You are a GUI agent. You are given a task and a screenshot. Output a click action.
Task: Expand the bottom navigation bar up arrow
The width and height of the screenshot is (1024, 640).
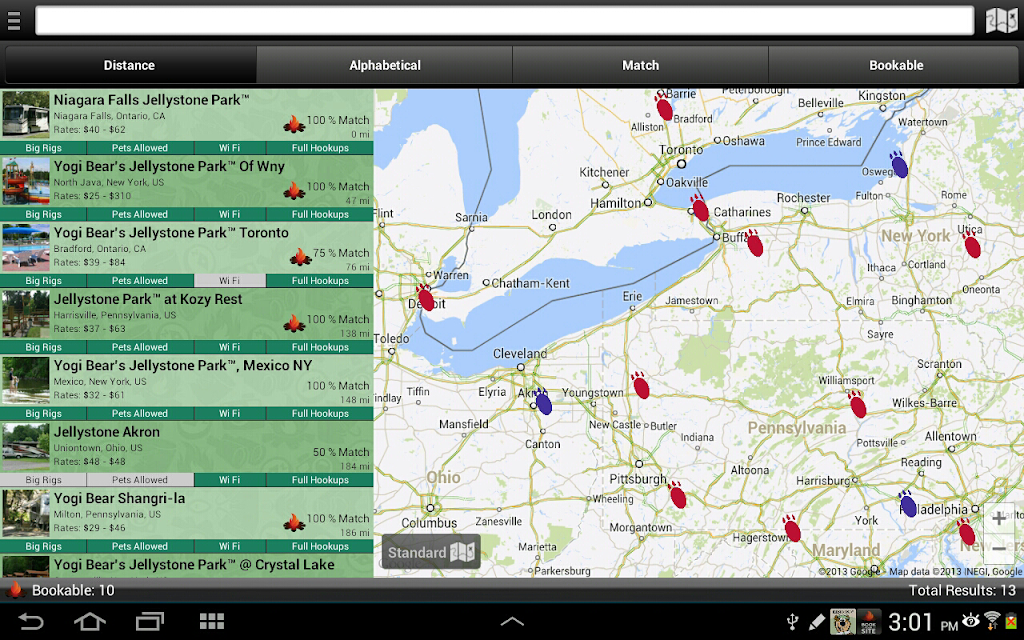point(512,621)
